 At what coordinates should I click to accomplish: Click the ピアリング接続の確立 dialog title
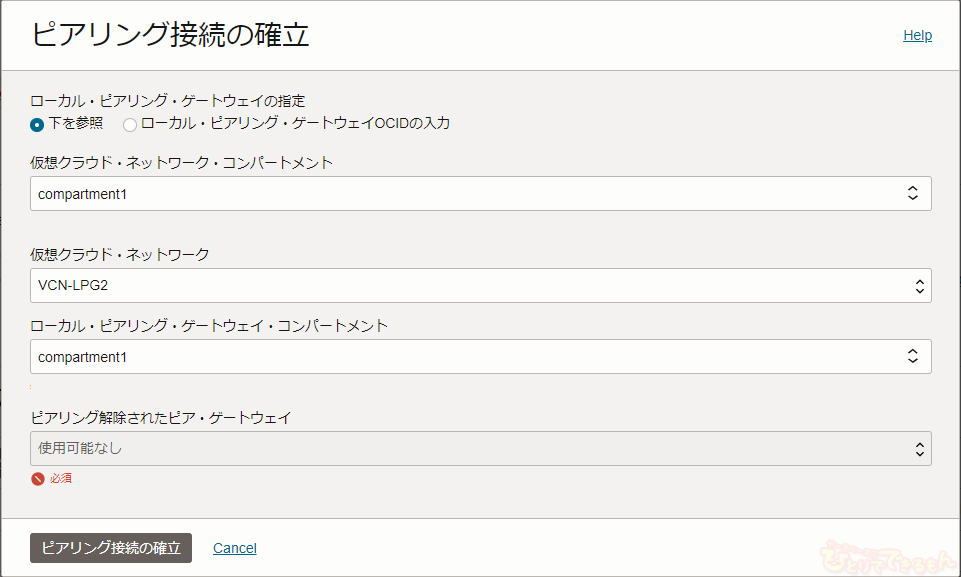pos(171,35)
